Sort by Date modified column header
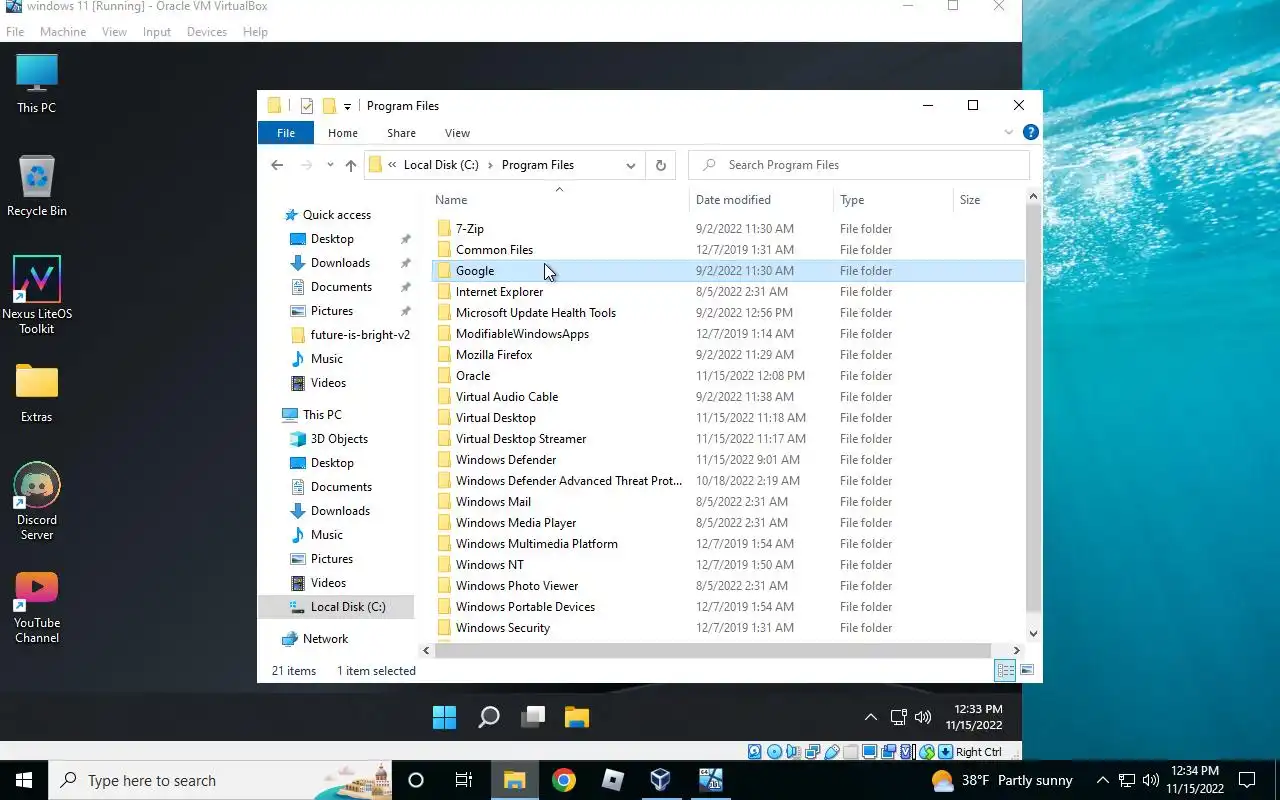 [761, 200]
